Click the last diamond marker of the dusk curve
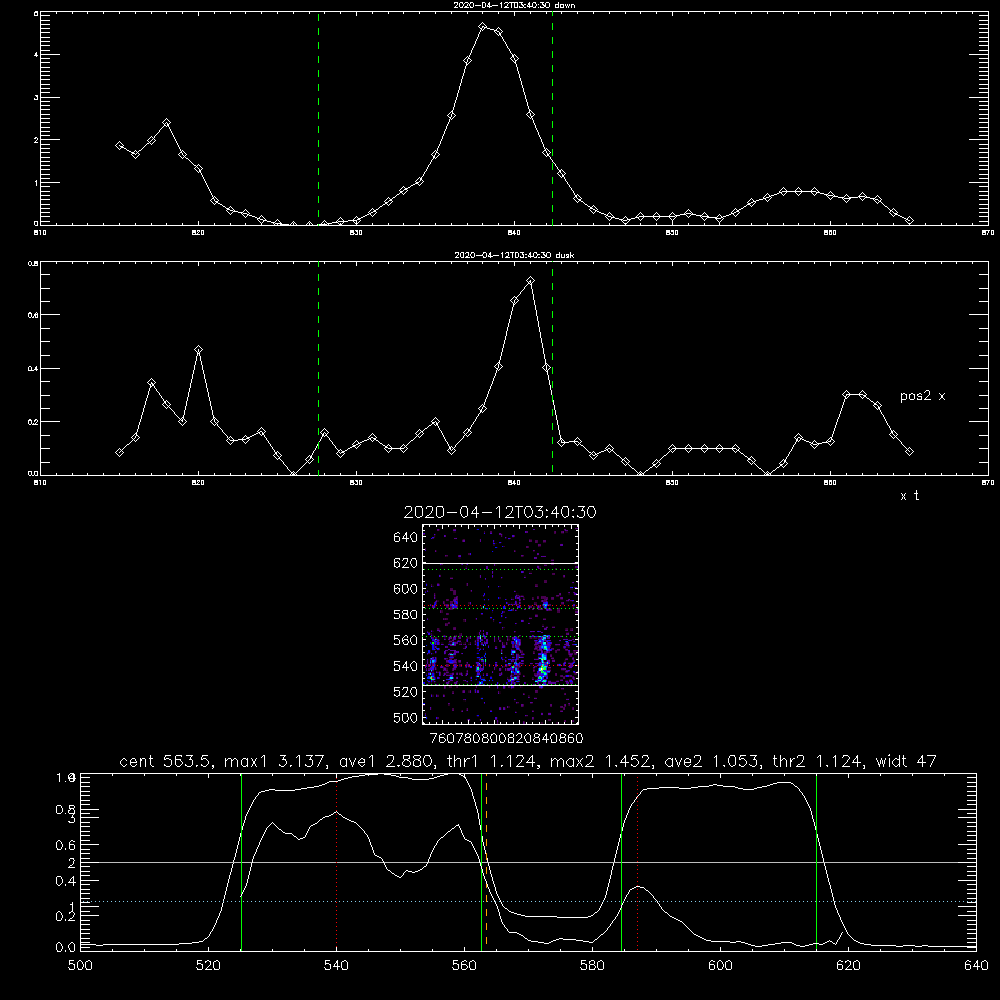The width and height of the screenshot is (1000, 1000). [909, 452]
